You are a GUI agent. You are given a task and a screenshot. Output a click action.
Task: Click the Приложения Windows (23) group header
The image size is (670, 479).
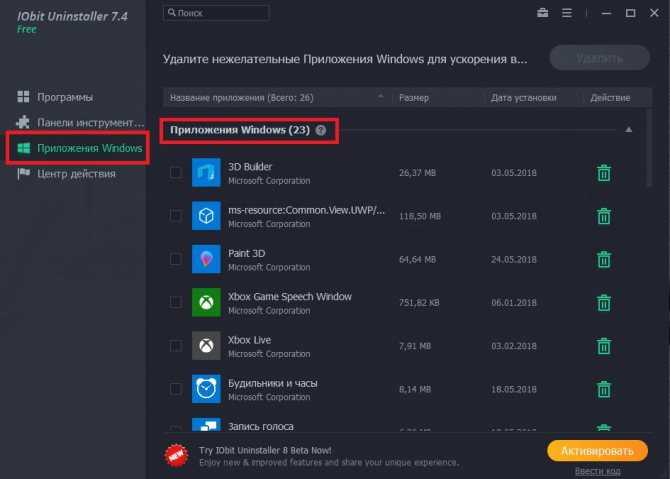240,130
